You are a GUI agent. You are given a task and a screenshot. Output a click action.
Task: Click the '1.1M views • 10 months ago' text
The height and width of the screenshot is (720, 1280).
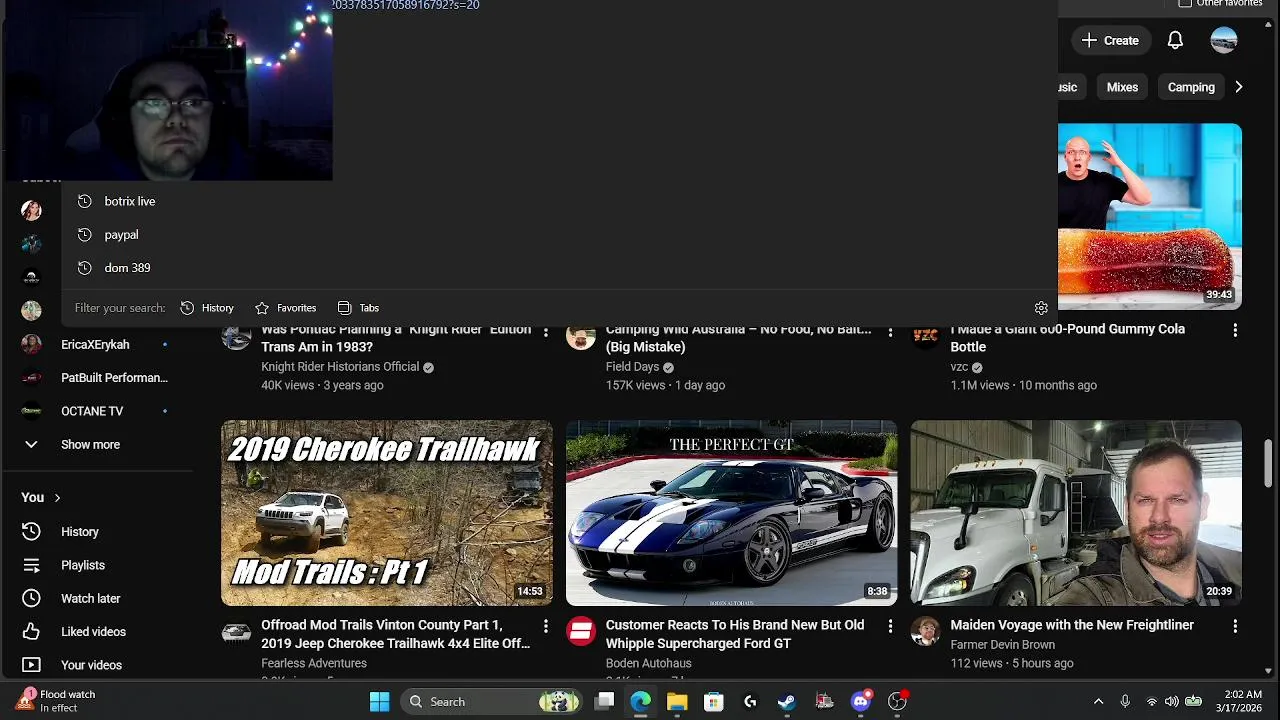pos(1023,385)
